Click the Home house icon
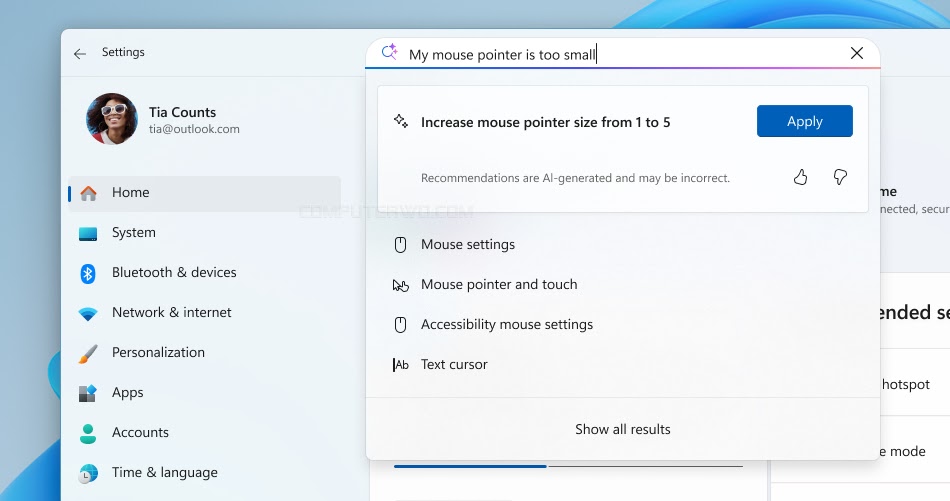The image size is (950, 501). pos(88,193)
